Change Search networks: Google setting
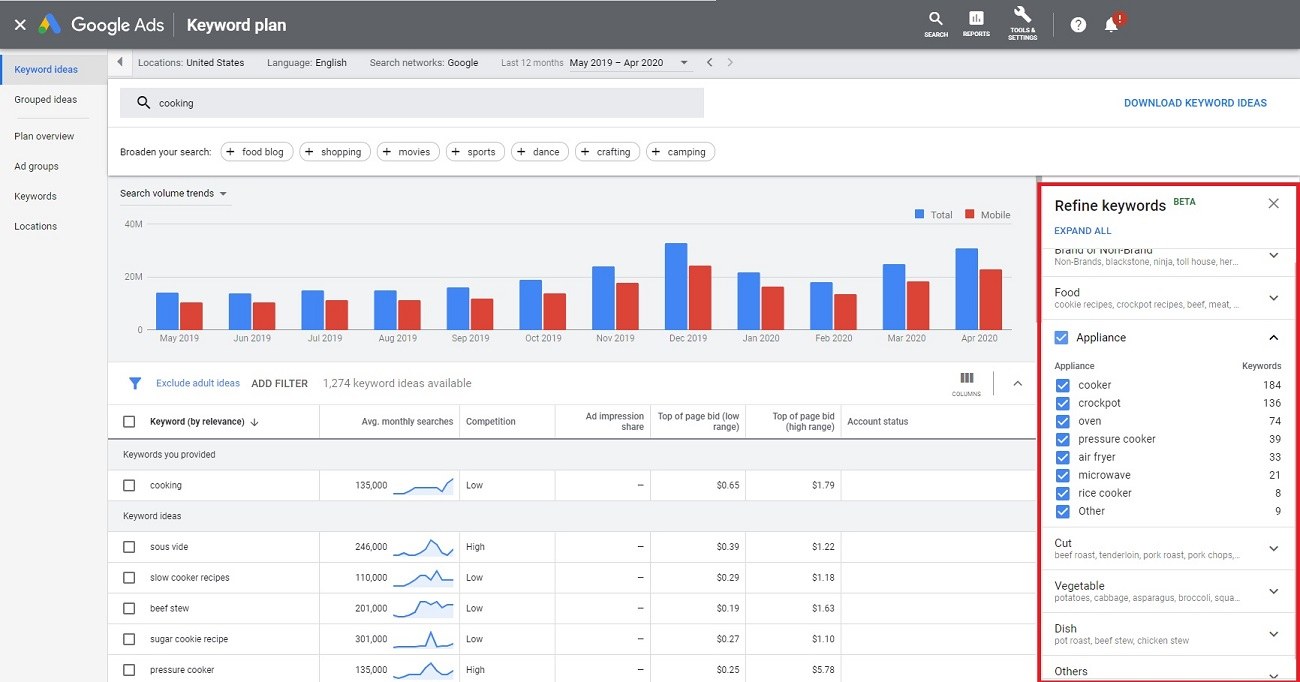The height and width of the screenshot is (682, 1300). (x=424, y=63)
